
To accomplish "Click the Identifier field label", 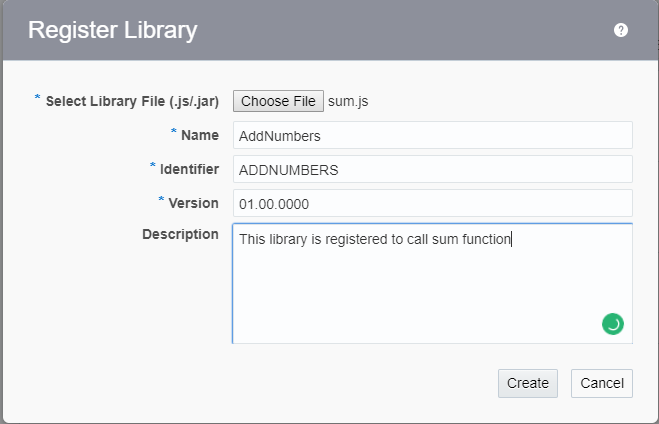I will coord(190,169).
